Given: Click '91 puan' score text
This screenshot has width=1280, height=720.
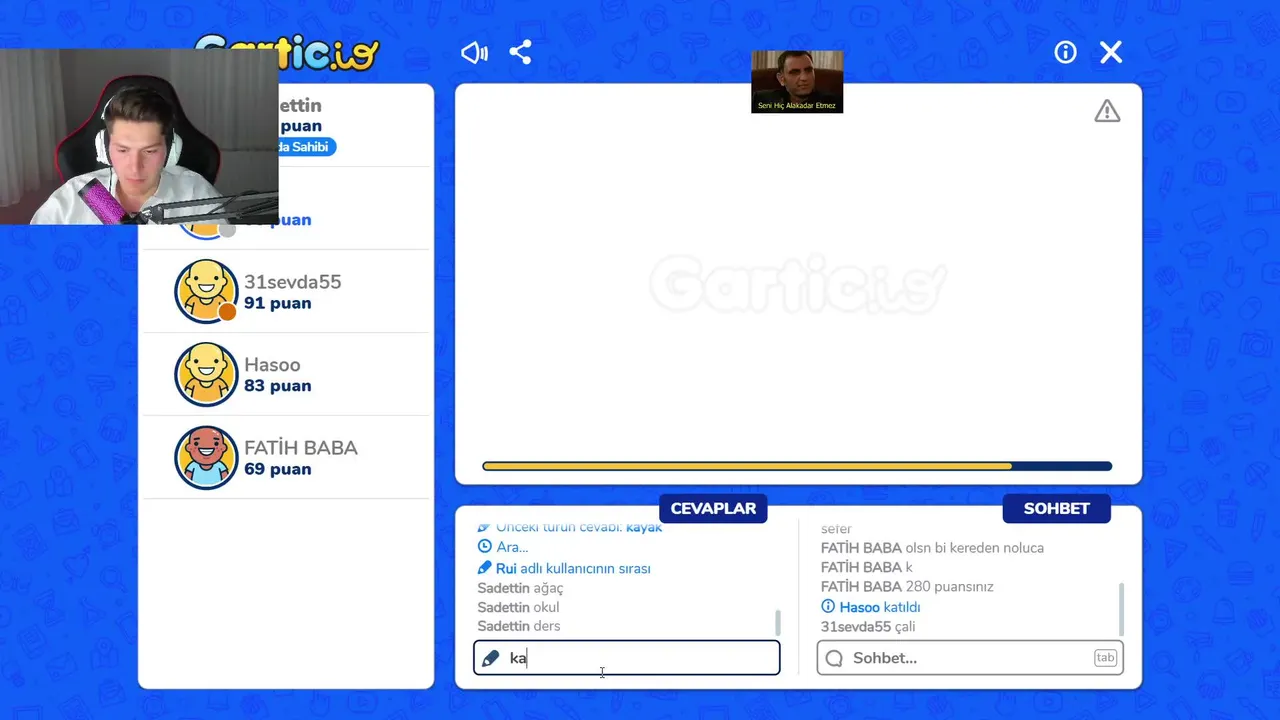Looking at the screenshot, I should [277, 303].
